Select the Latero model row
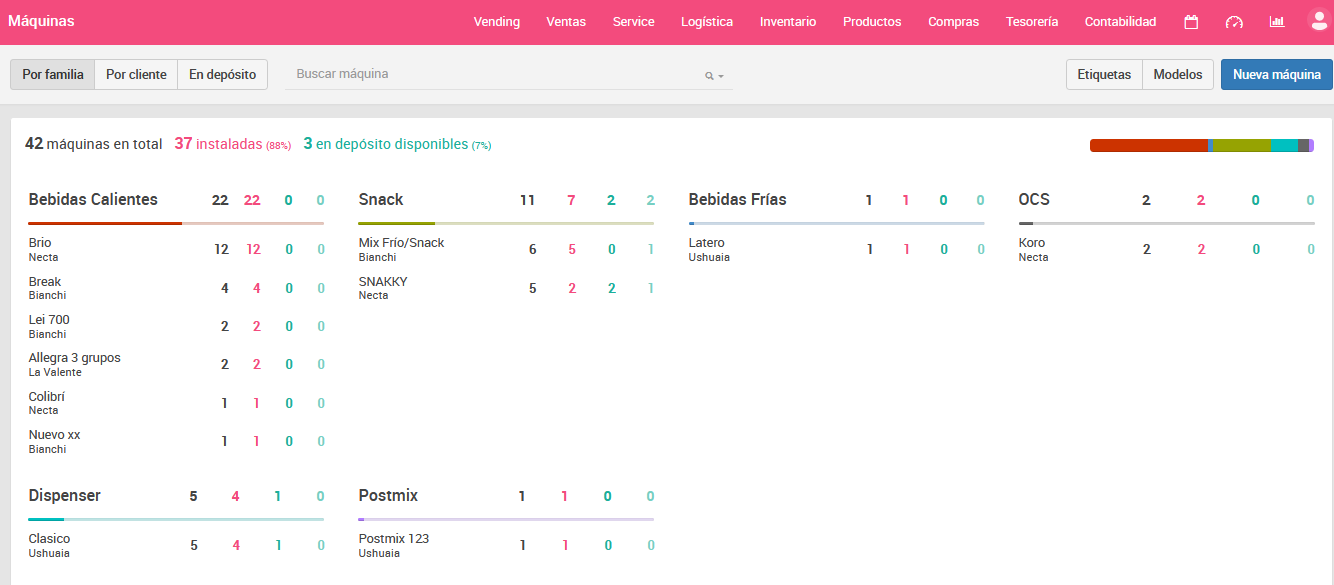 836,250
